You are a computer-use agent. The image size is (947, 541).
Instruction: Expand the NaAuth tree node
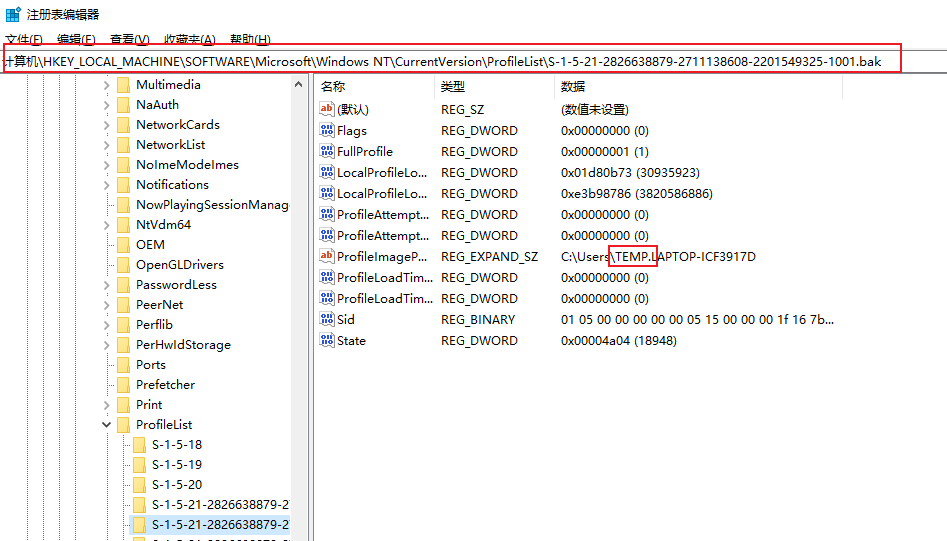106,105
